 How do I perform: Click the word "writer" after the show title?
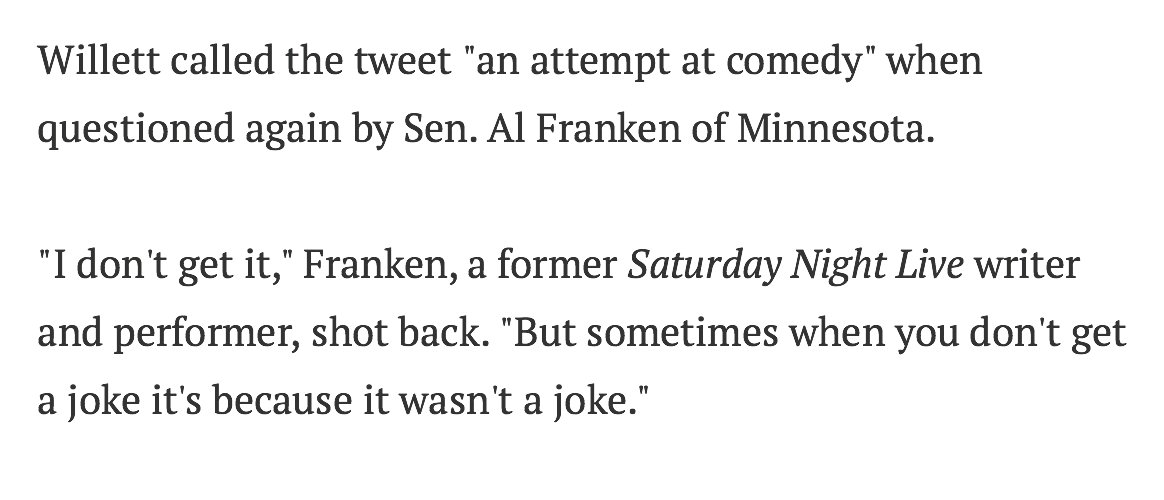click(x=1031, y=270)
